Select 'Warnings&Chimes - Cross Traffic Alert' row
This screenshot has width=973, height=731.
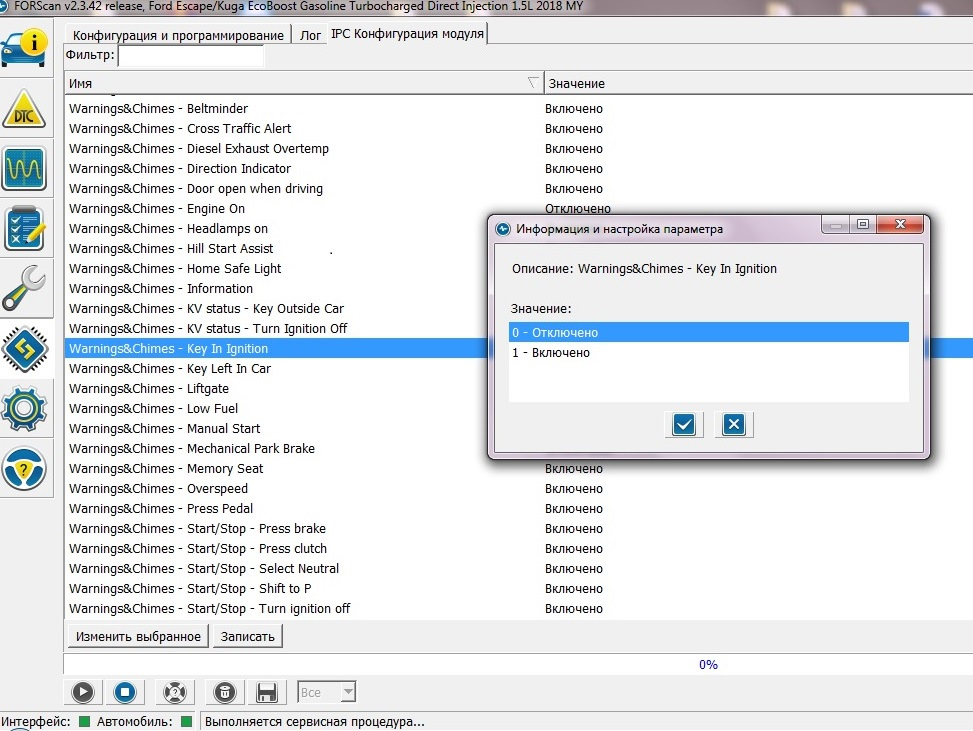click(x=519, y=128)
